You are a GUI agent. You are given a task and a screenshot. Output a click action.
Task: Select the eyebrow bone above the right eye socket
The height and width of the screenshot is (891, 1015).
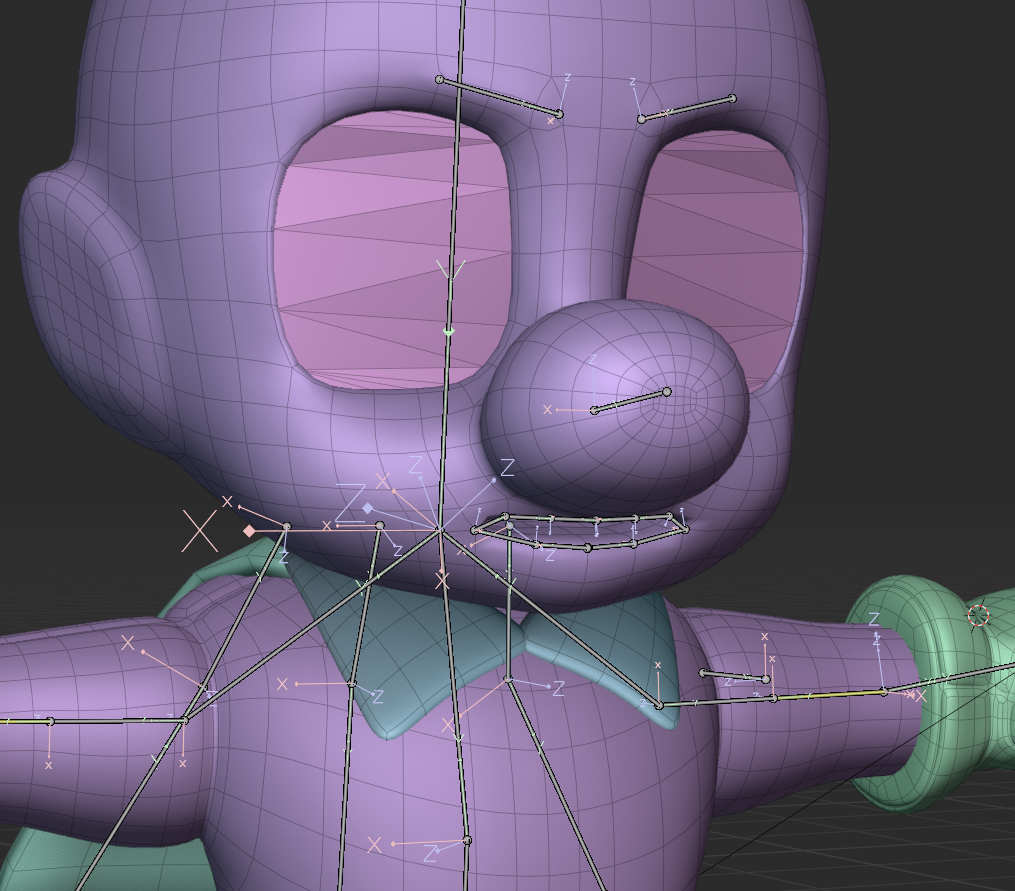687,109
